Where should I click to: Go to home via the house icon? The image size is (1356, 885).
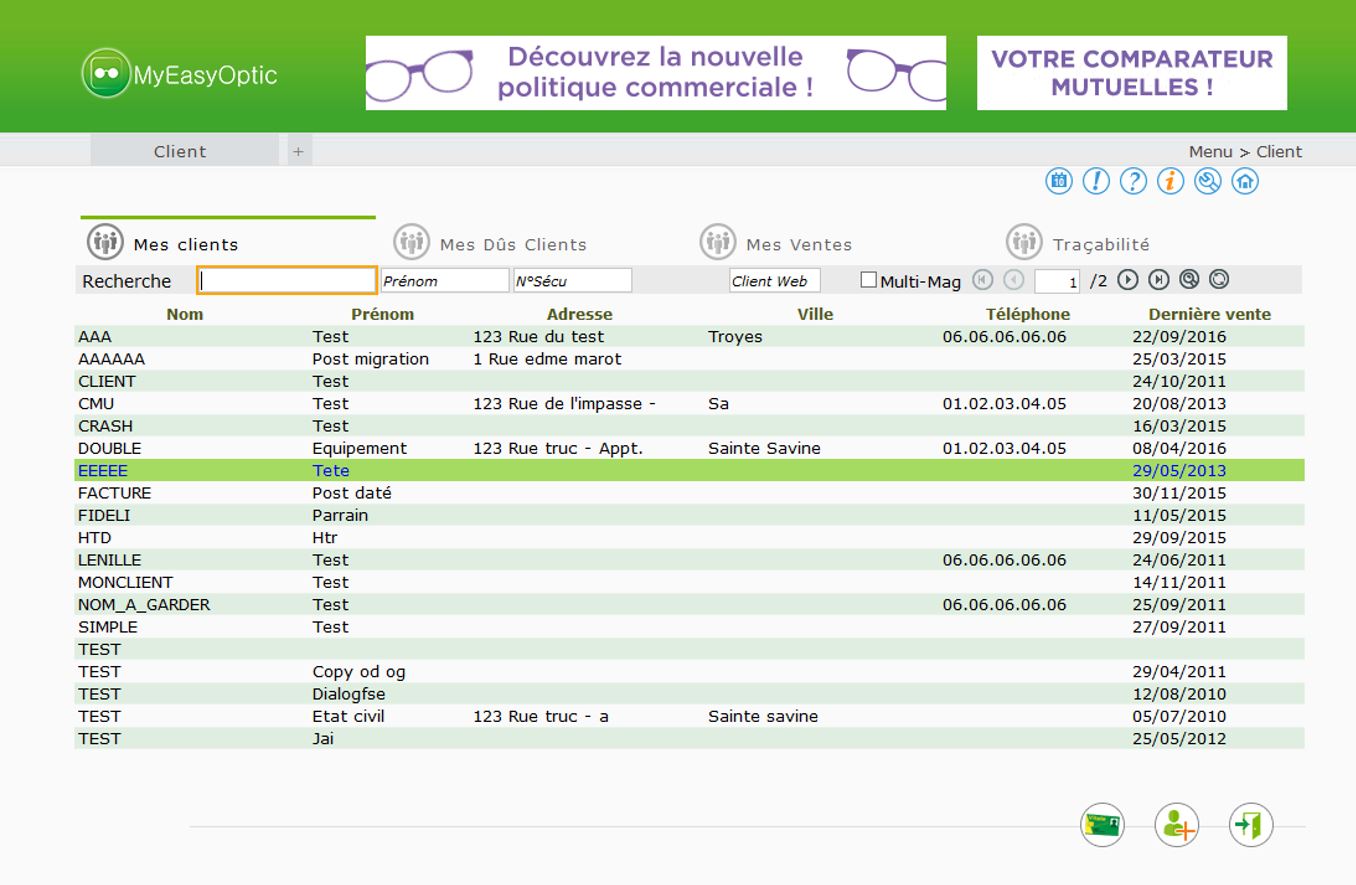pos(1245,181)
